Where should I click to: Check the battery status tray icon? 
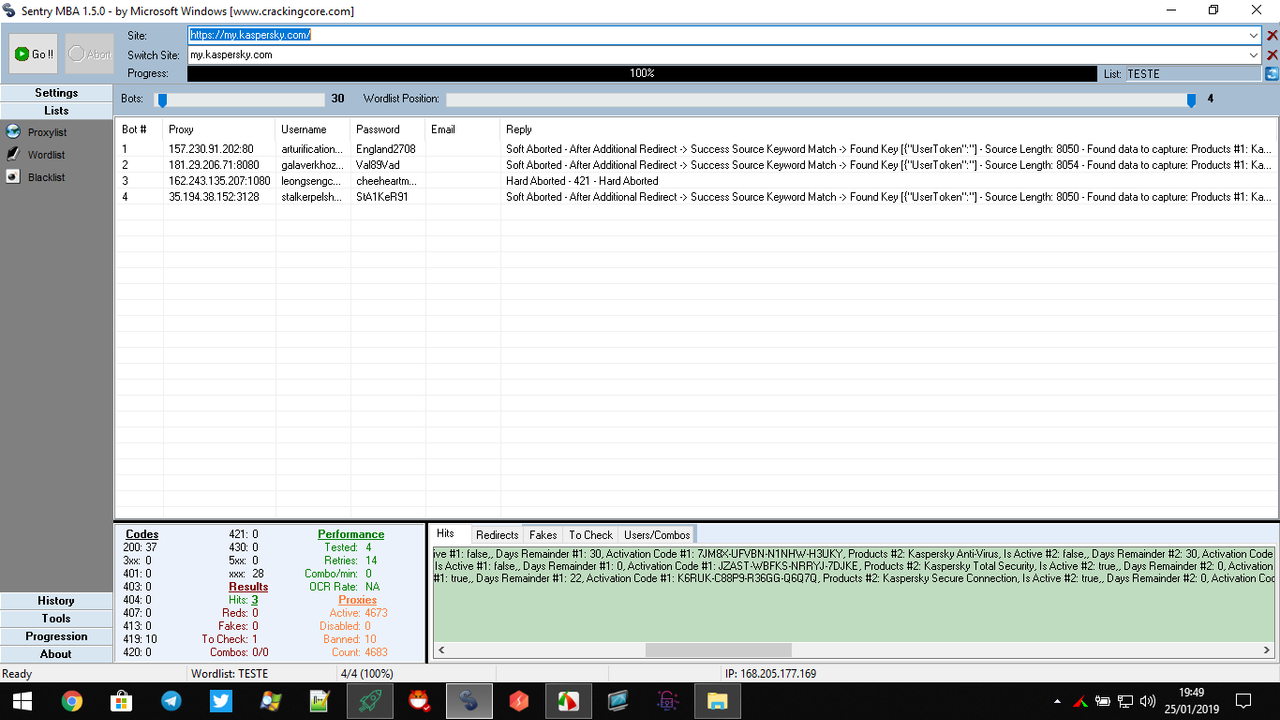[1103, 701]
